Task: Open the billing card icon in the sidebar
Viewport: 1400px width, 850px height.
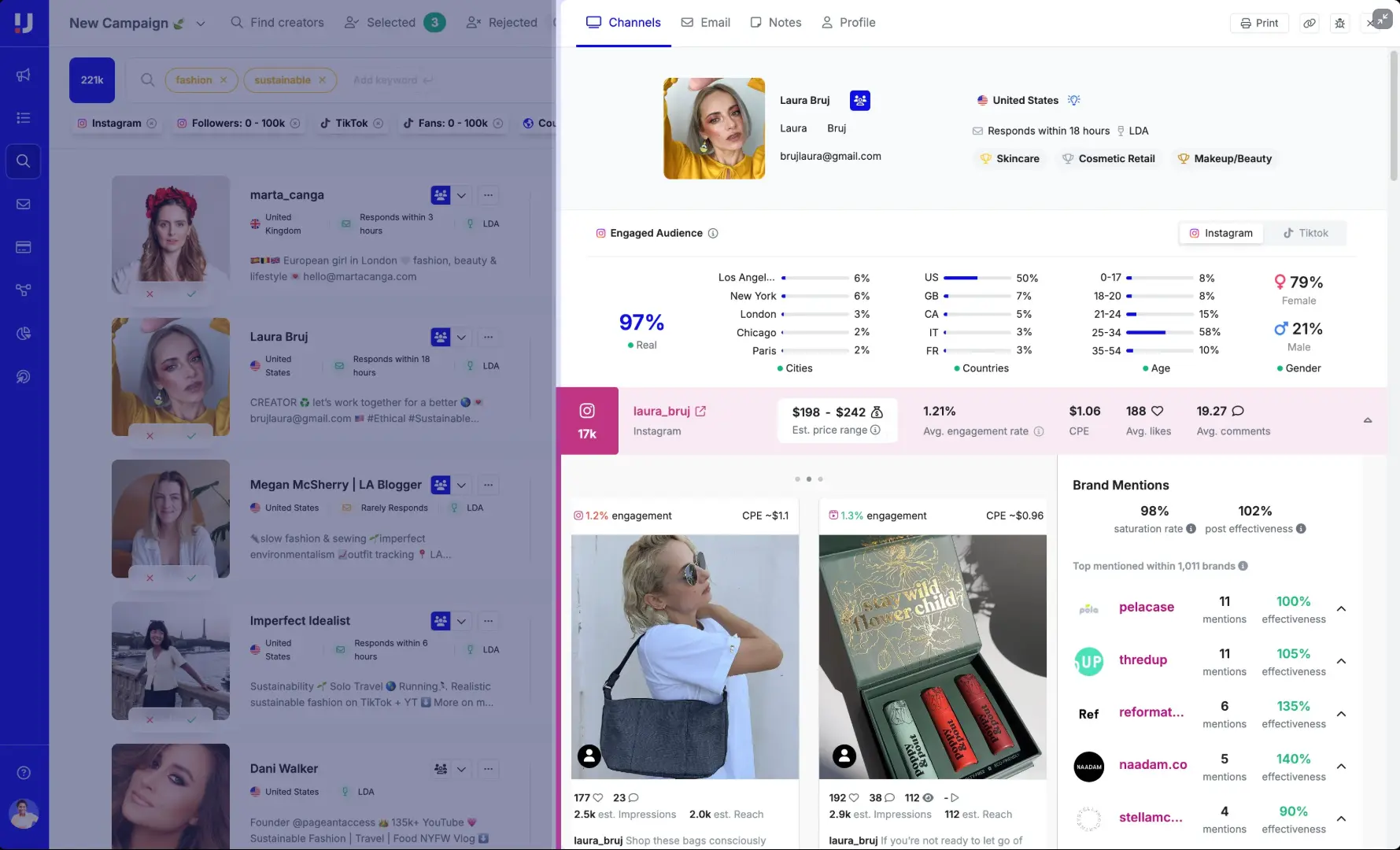Action: tap(23, 246)
